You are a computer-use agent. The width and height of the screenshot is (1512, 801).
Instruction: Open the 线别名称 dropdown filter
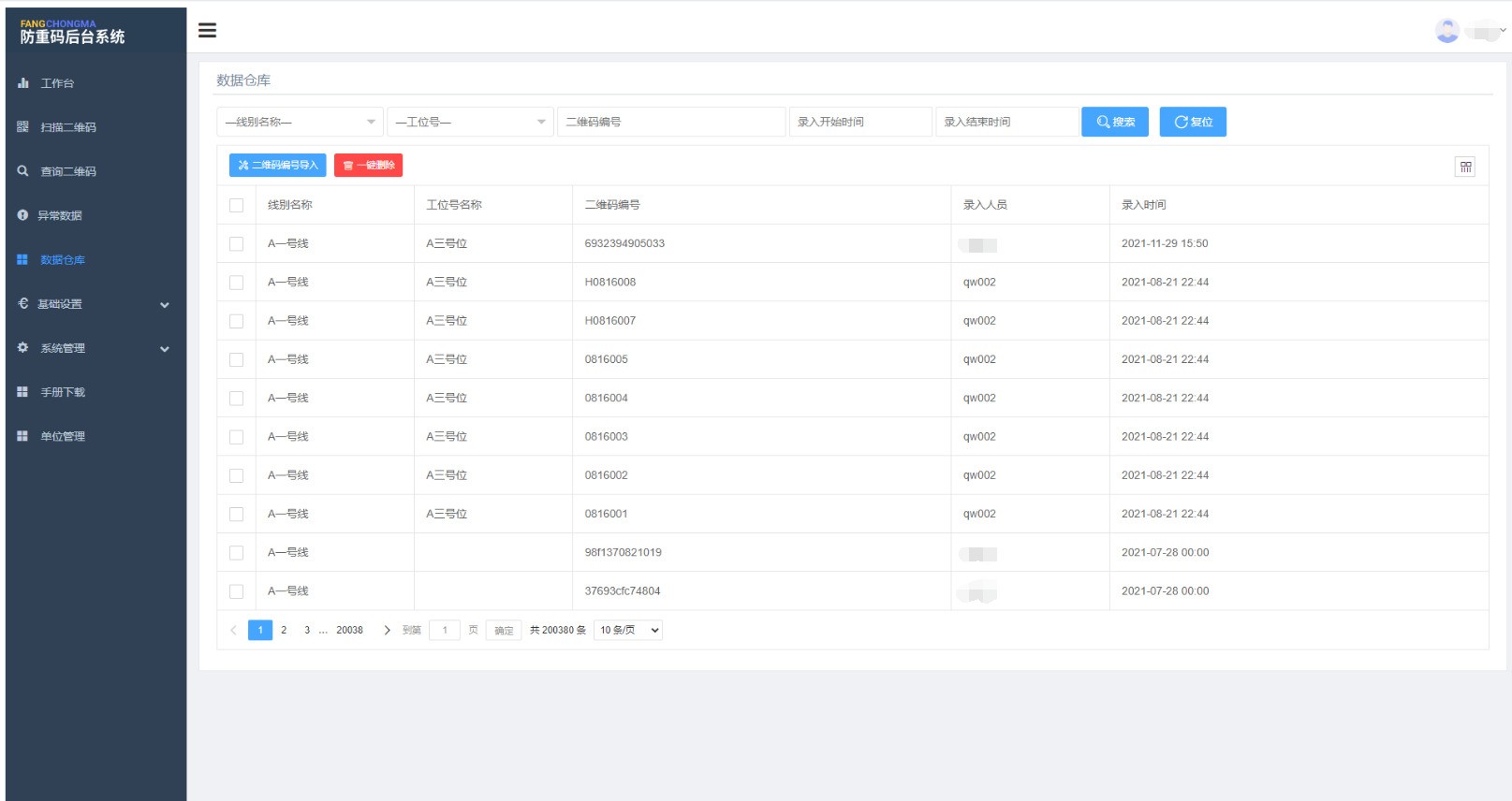tap(300, 123)
